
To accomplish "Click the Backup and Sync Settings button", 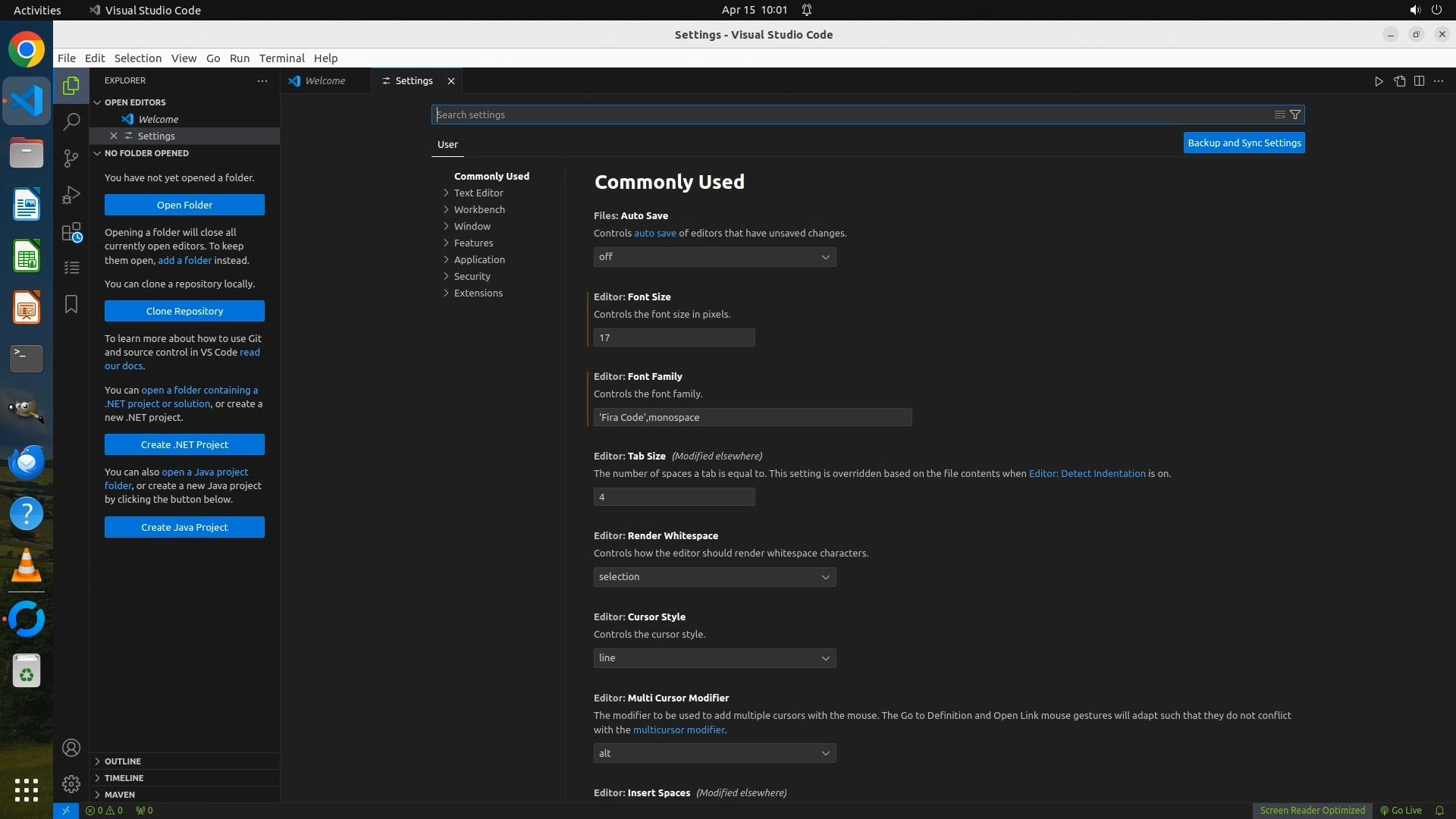I will click(x=1244, y=143).
